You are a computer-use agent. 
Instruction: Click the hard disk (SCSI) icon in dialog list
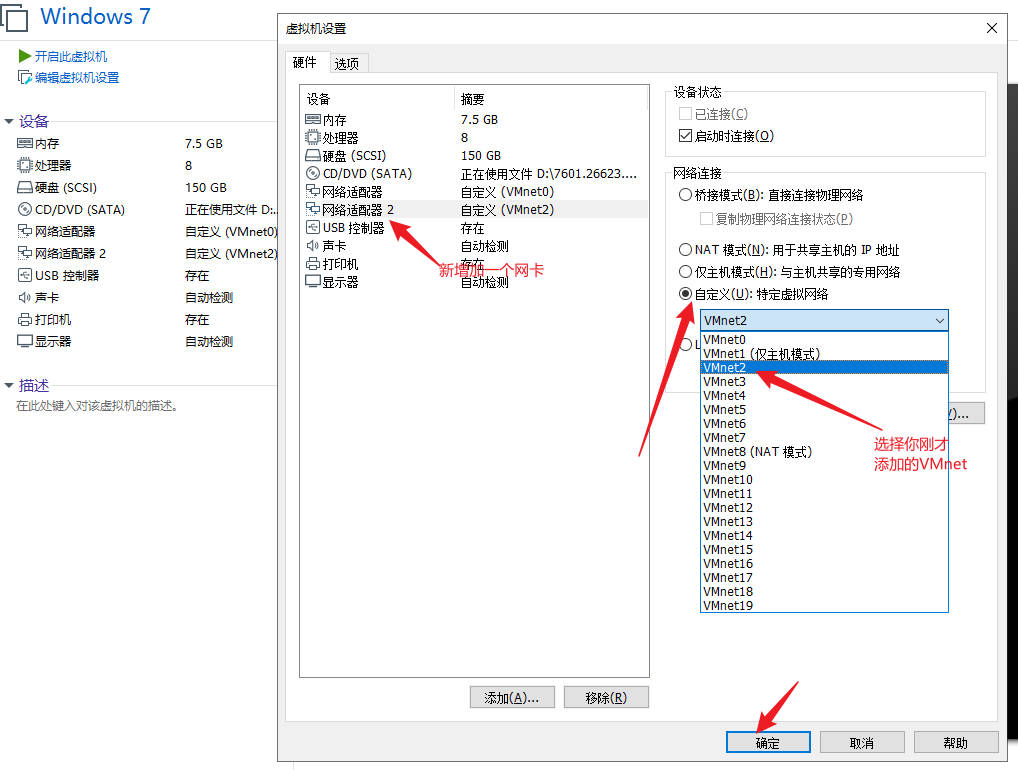pyautogui.click(x=312, y=156)
